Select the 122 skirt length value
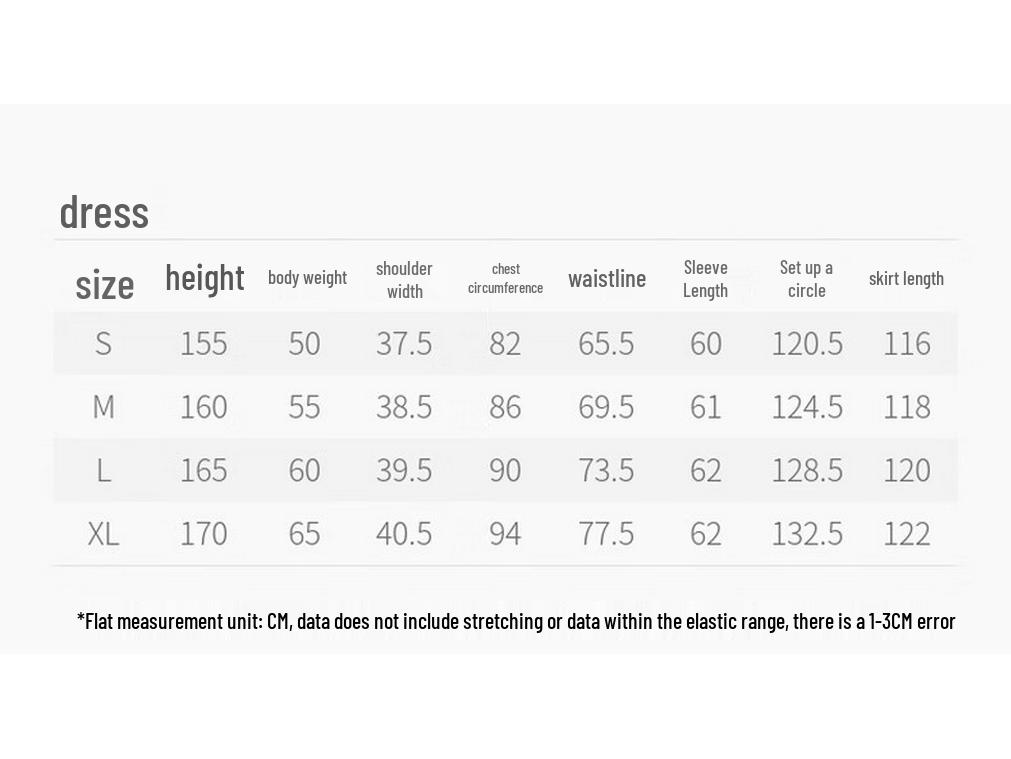Image resolution: width=1011 pixels, height=759 pixels. 907,534
